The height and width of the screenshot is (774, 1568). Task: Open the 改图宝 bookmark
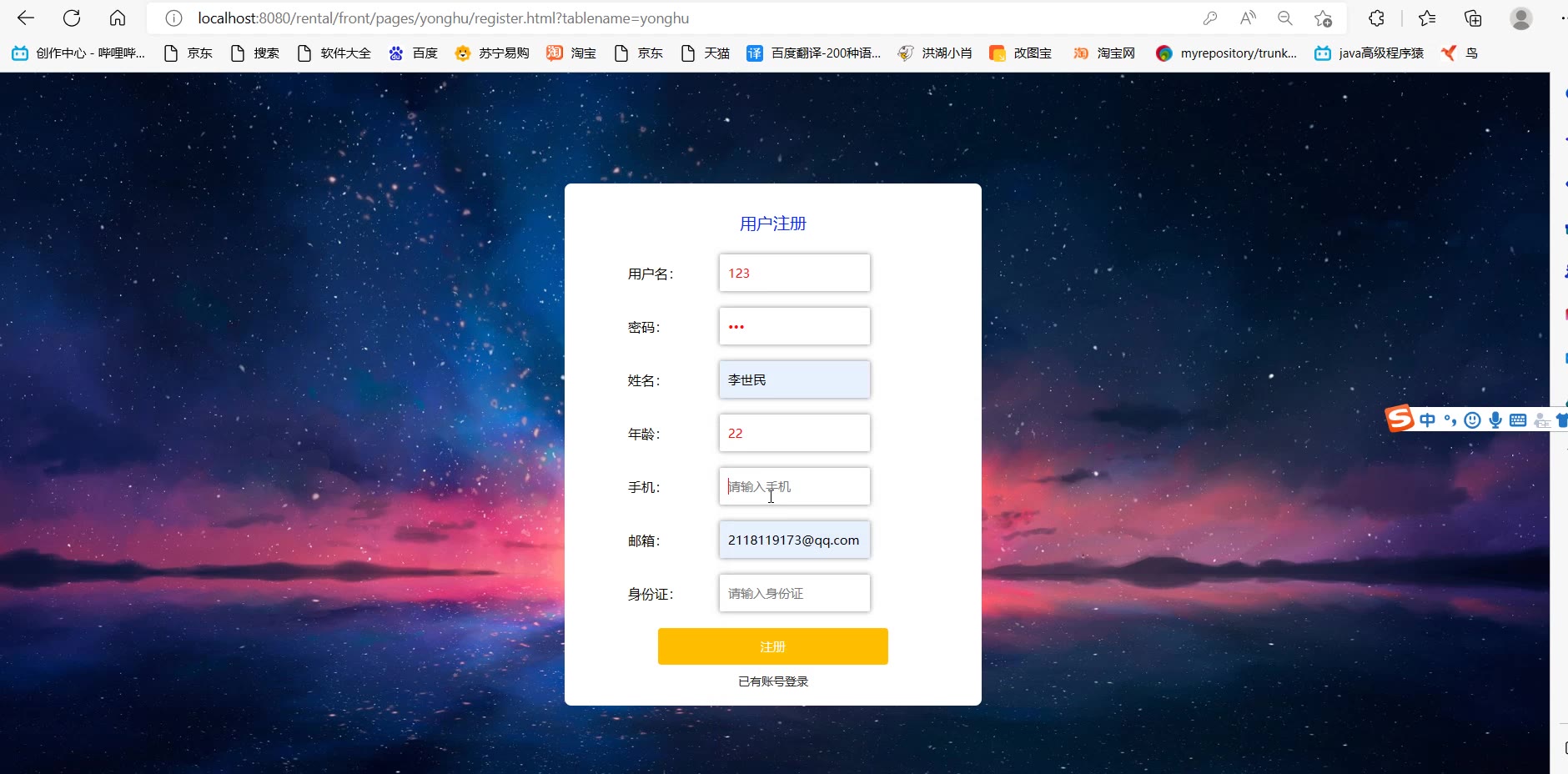click(x=1020, y=53)
